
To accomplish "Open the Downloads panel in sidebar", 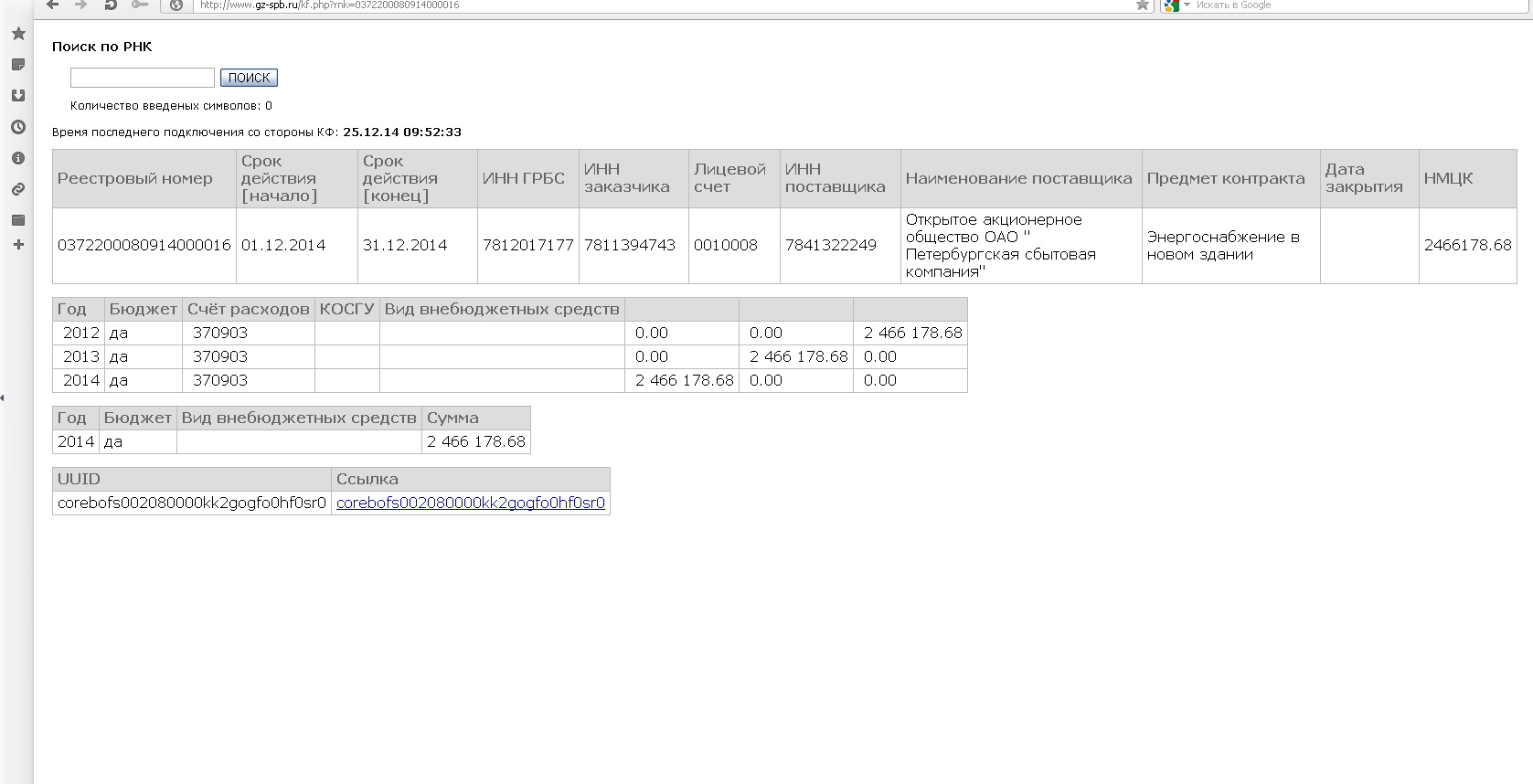I will tap(18, 96).
